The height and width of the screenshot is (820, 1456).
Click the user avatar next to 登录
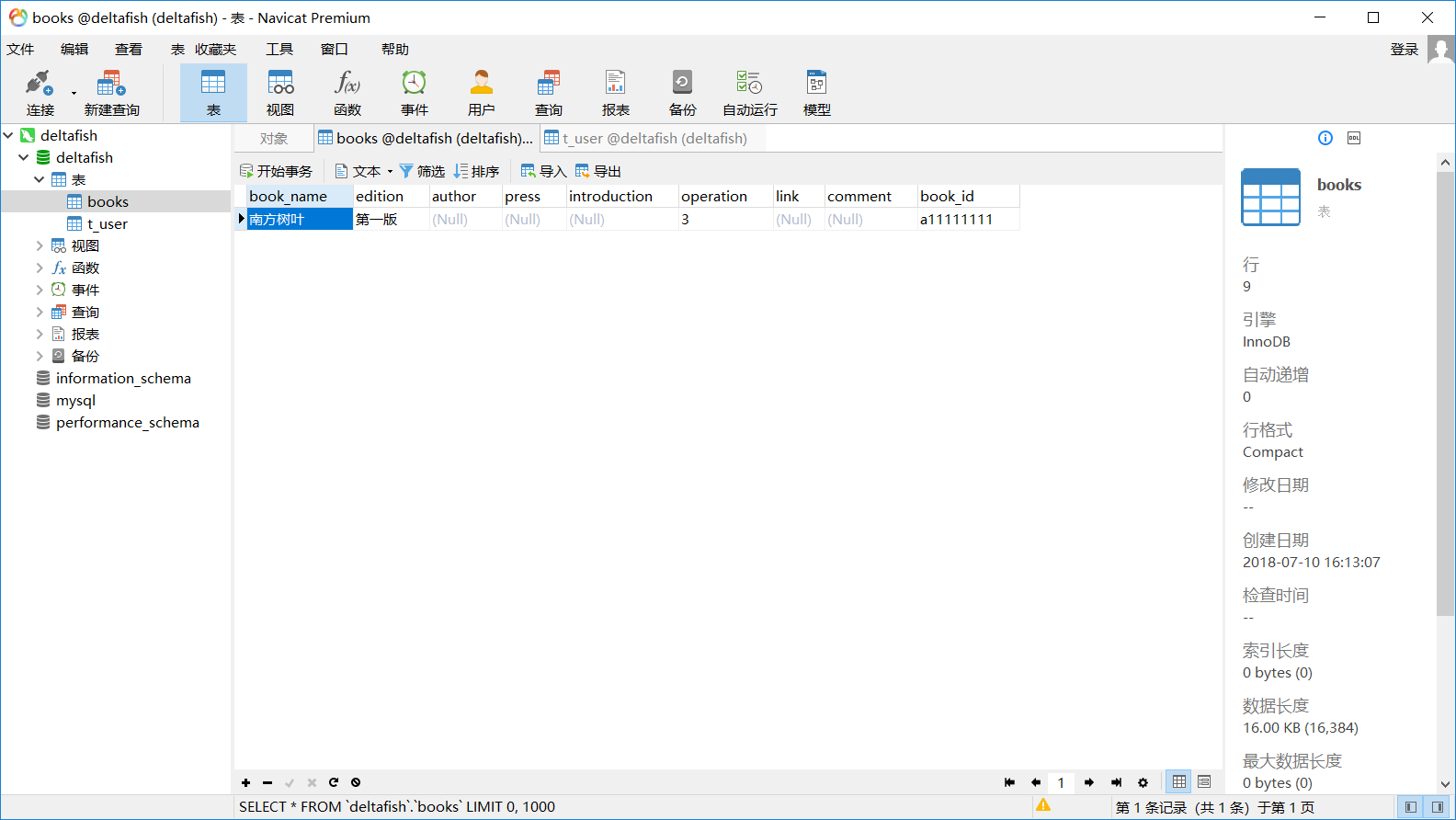pos(1440,50)
